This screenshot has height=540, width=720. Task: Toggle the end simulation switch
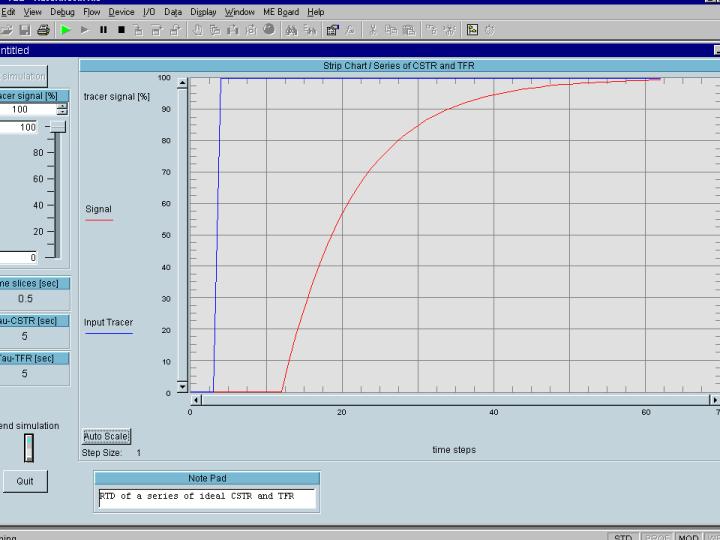tap(29, 448)
